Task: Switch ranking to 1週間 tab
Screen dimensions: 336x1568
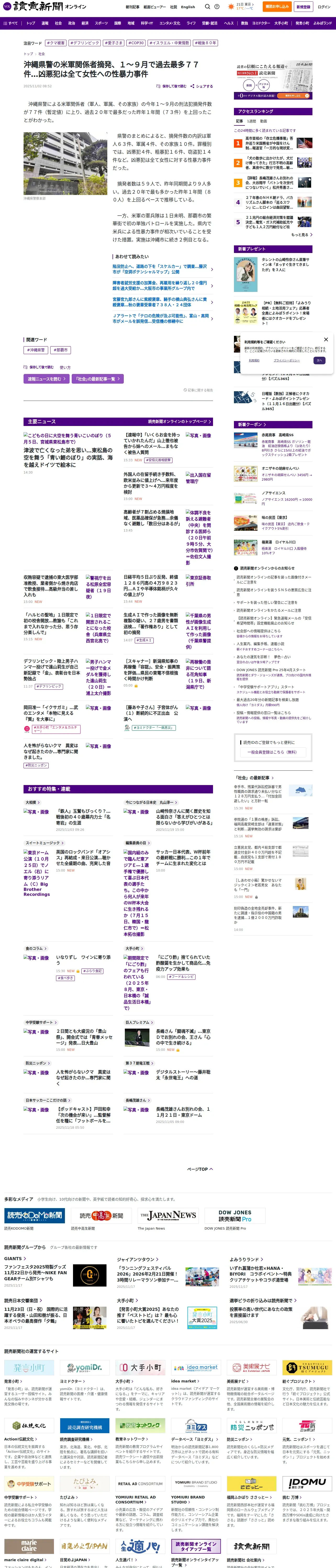Action: [x=252, y=121]
